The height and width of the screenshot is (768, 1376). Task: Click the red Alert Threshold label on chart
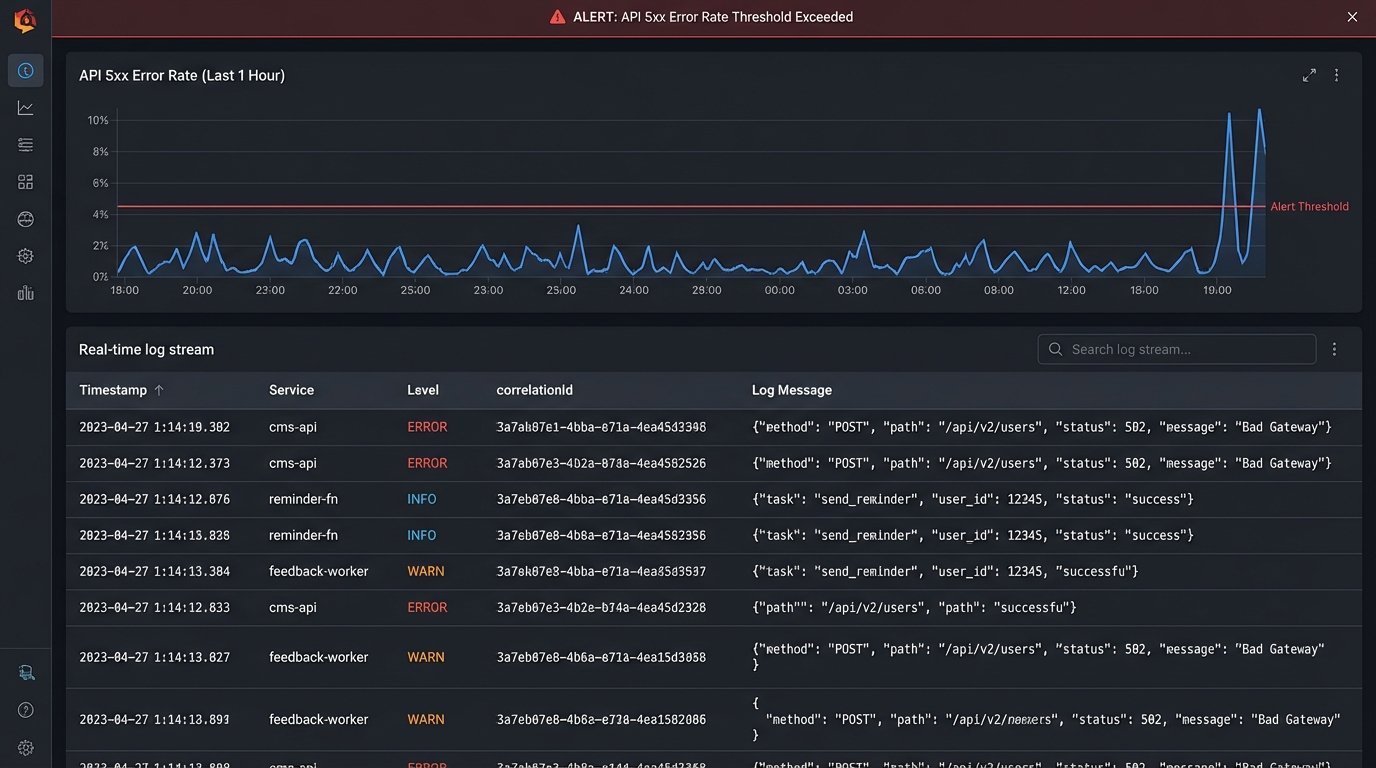(x=1309, y=207)
